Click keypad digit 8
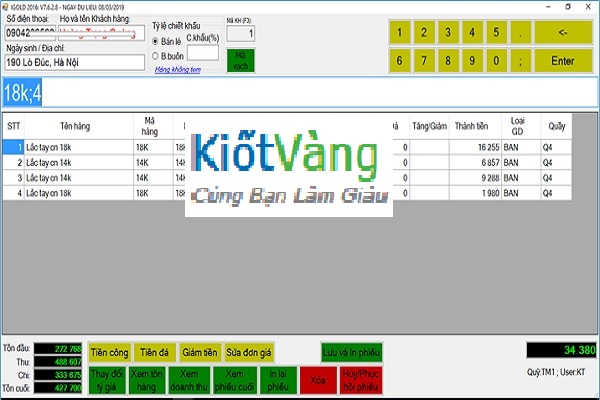Screen dimensions: 600x400 tap(448, 60)
